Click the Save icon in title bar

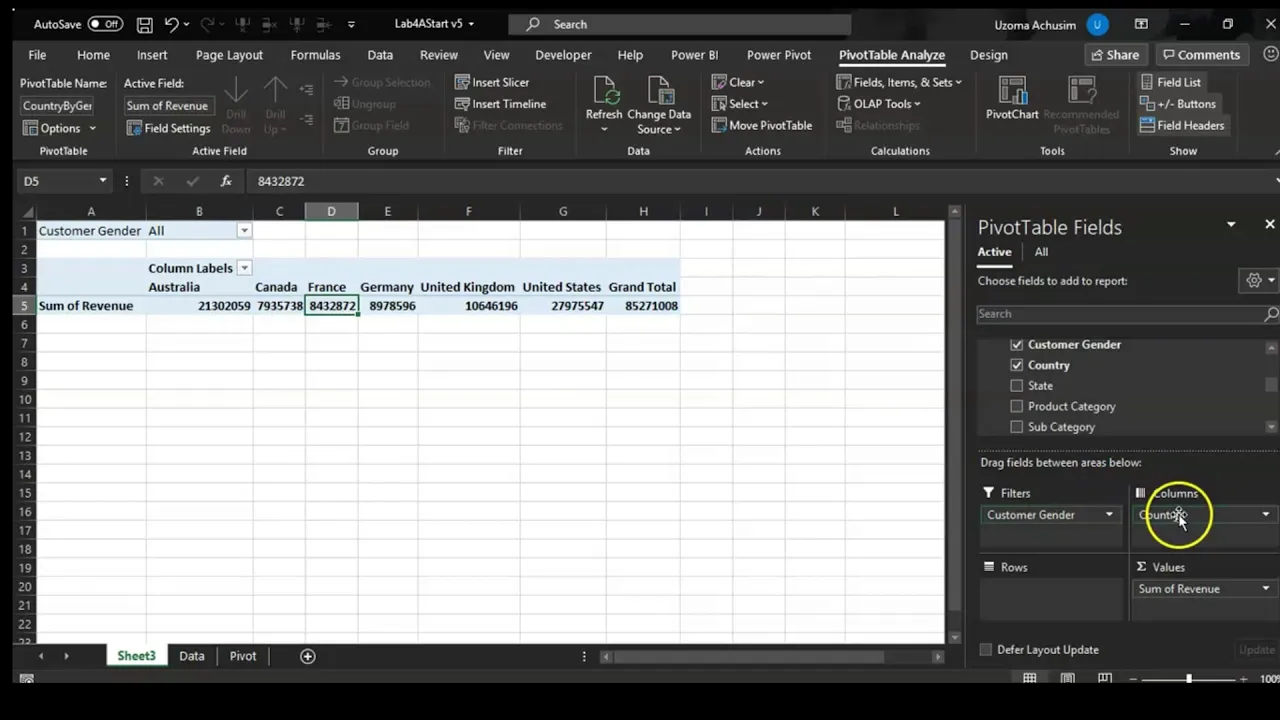(145, 24)
